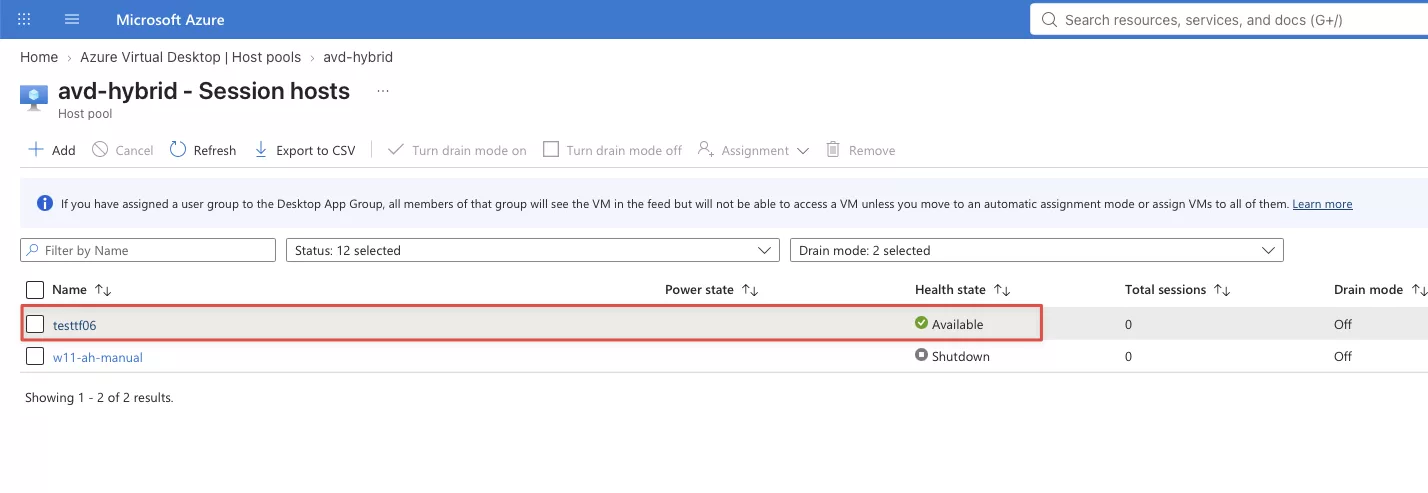
Task: Click the Total sessions header text
Action: (1165, 290)
